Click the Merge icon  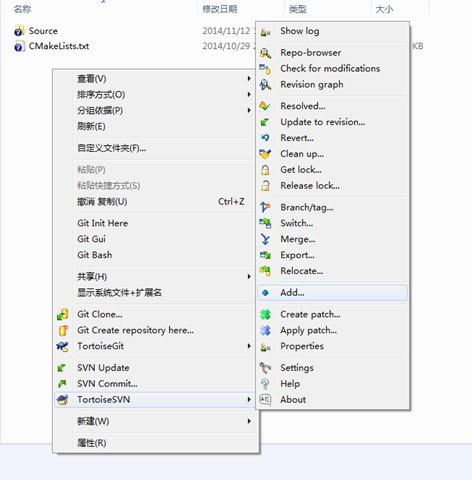265,239
